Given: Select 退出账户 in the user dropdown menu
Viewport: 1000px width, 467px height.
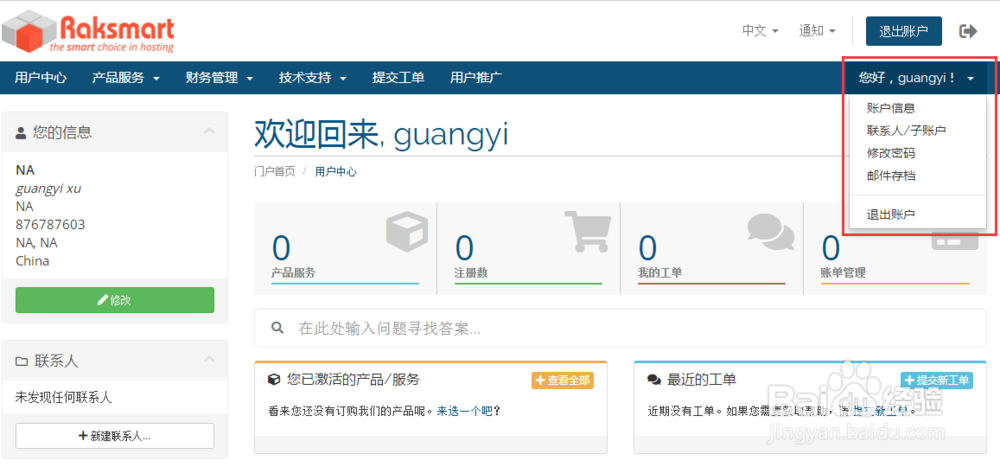Looking at the screenshot, I should click(891, 214).
